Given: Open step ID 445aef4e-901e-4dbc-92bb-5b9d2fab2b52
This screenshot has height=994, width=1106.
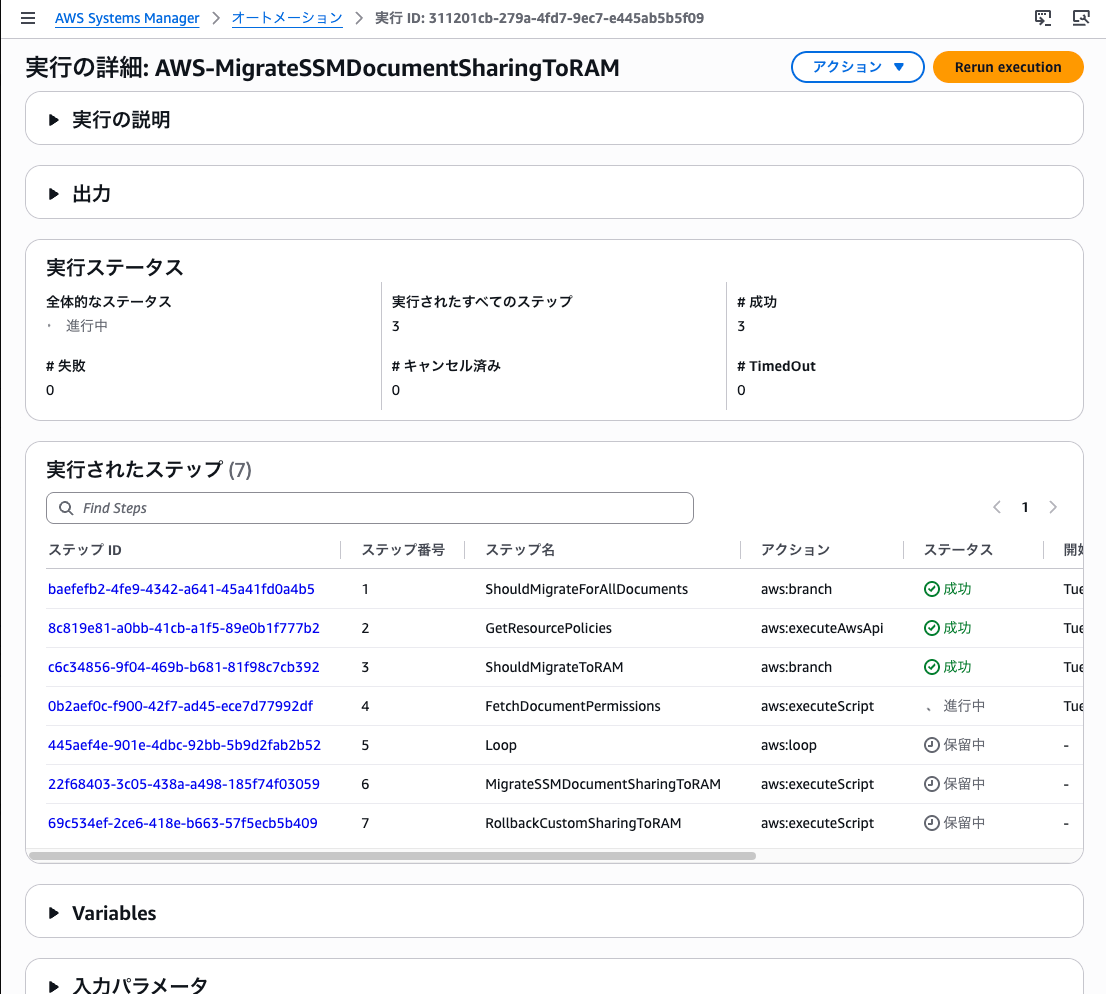Looking at the screenshot, I should 184,745.
